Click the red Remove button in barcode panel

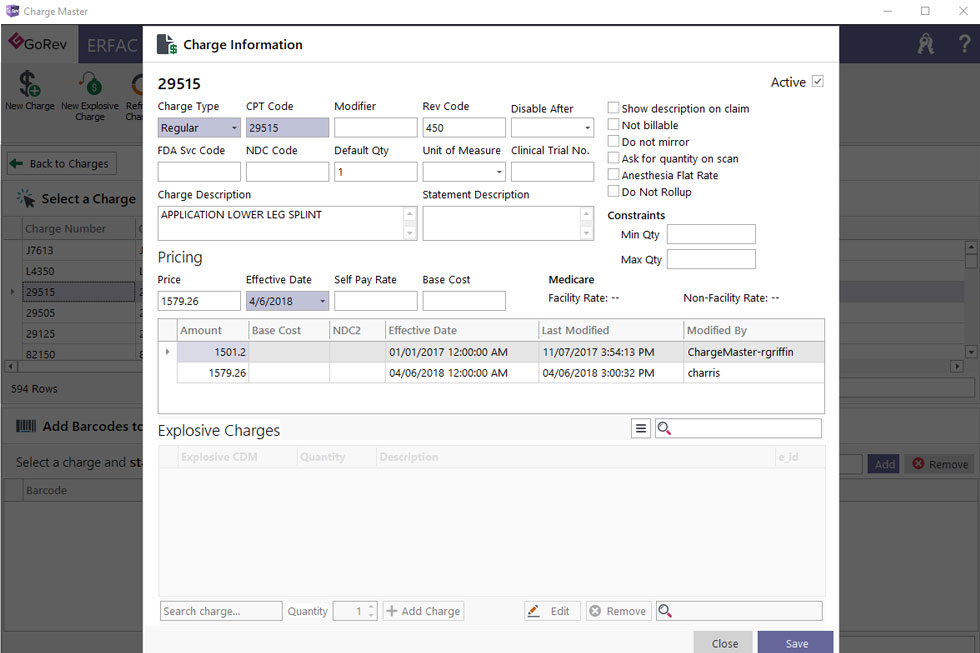click(940, 464)
